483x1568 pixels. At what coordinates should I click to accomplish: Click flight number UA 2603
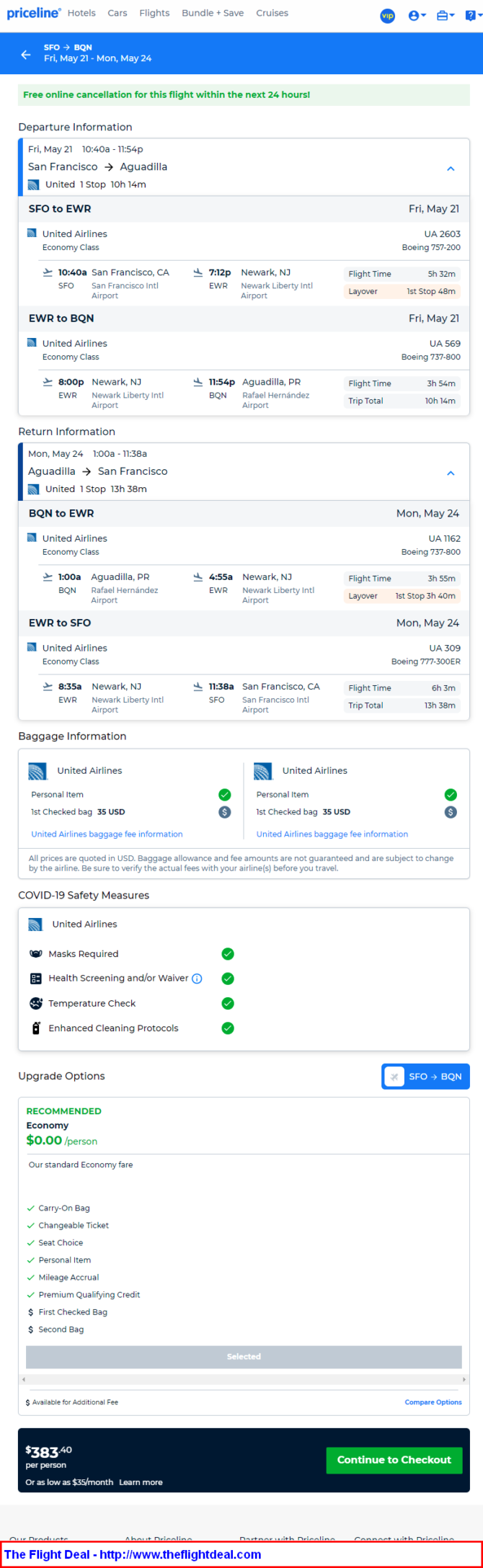point(444,234)
